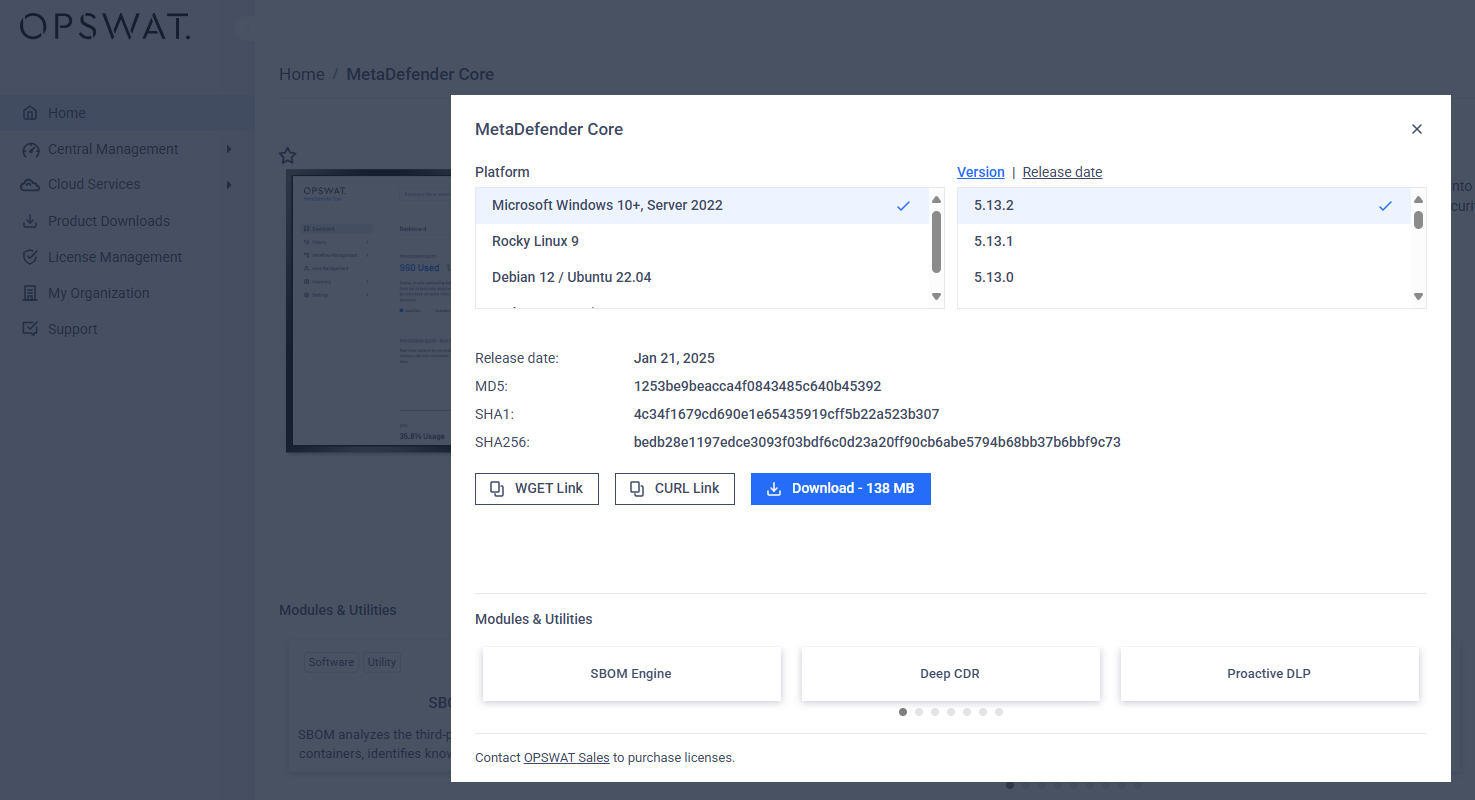1475x800 pixels.
Task: Select version 5.13.0
Action: coord(1184,278)
